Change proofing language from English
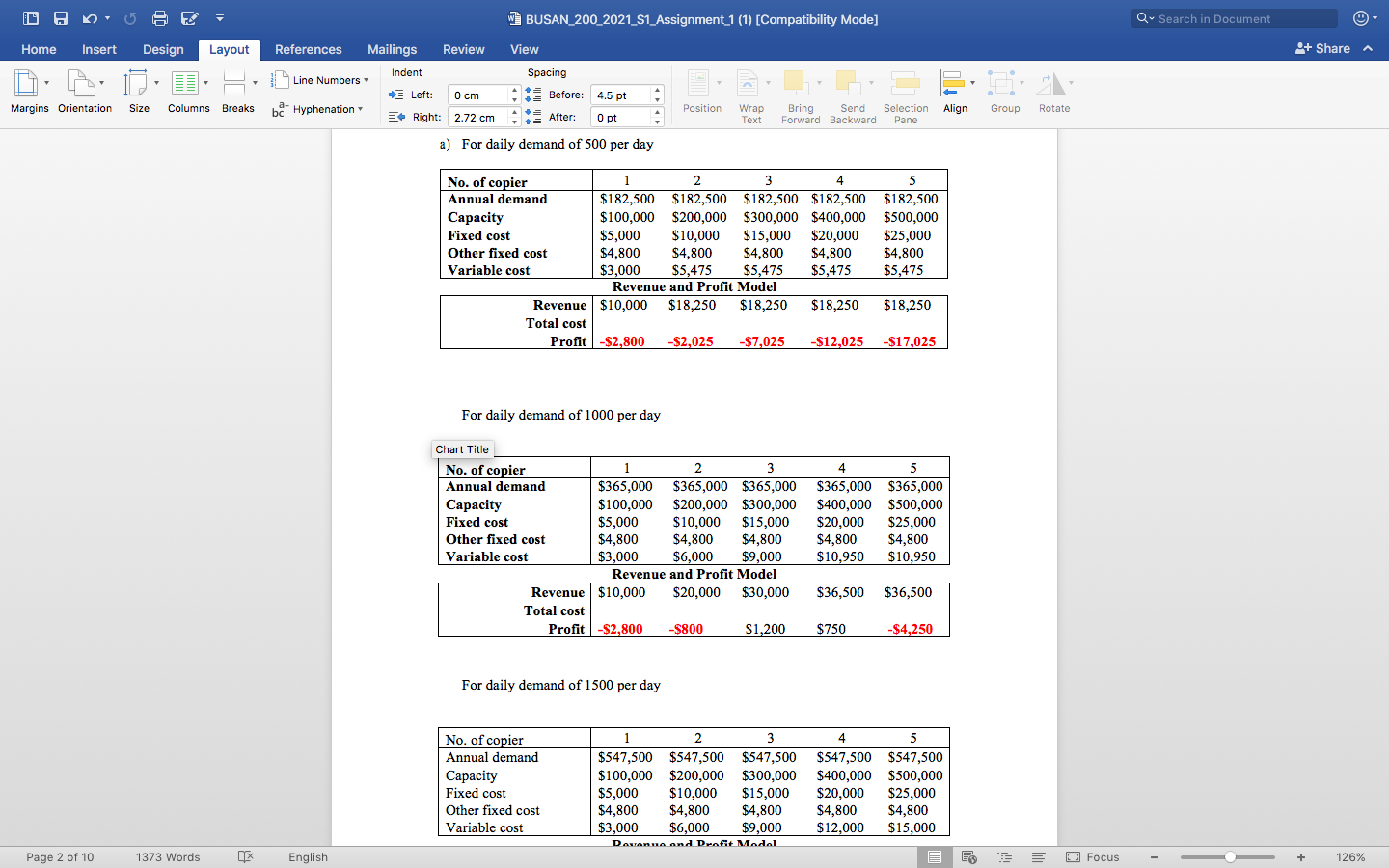This screenshot has height=868, width=1389. pos(308,856)
